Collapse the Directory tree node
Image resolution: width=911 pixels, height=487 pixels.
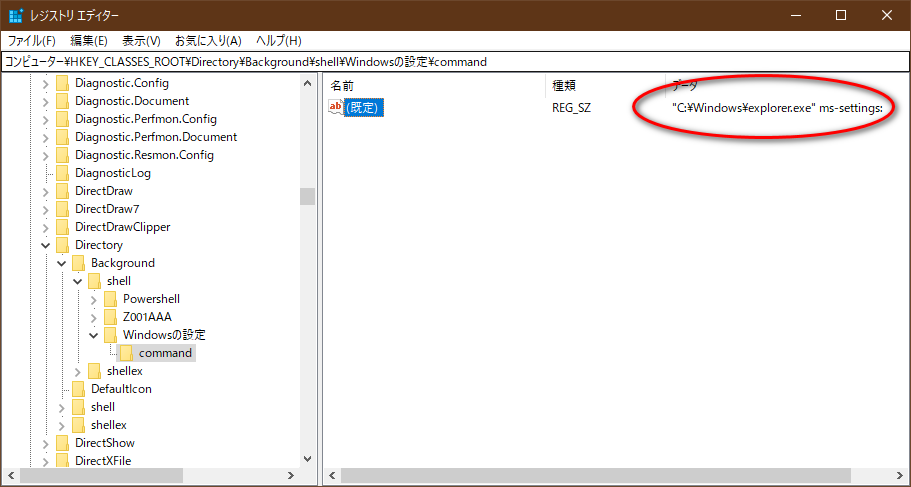coord(45,245)
